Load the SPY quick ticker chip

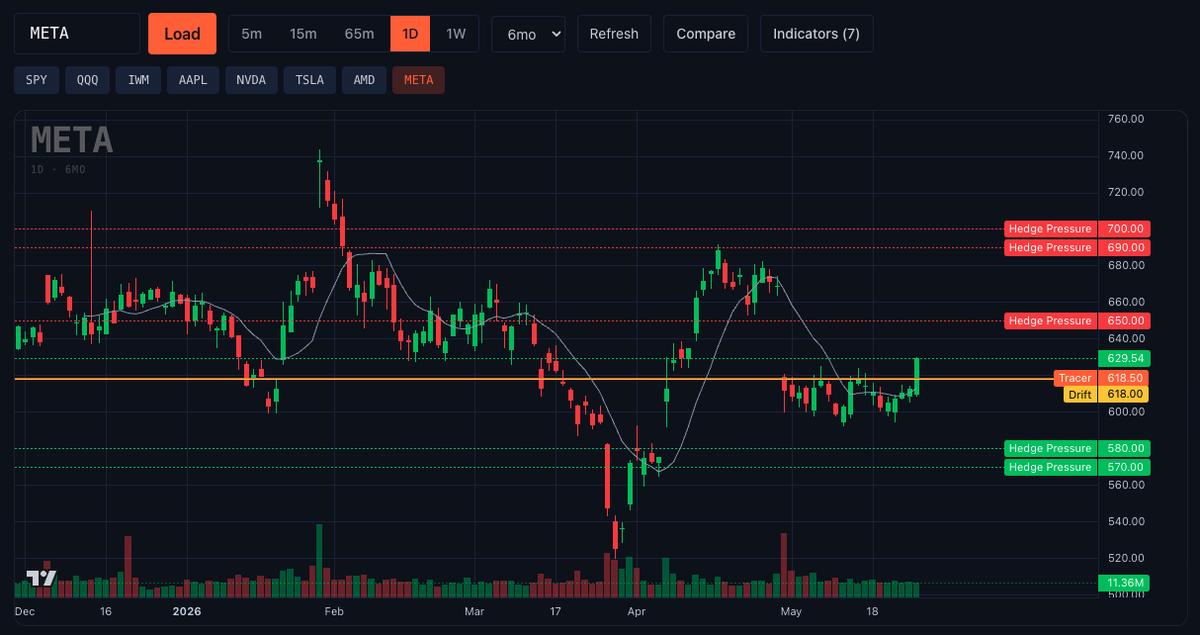[36, 80]
